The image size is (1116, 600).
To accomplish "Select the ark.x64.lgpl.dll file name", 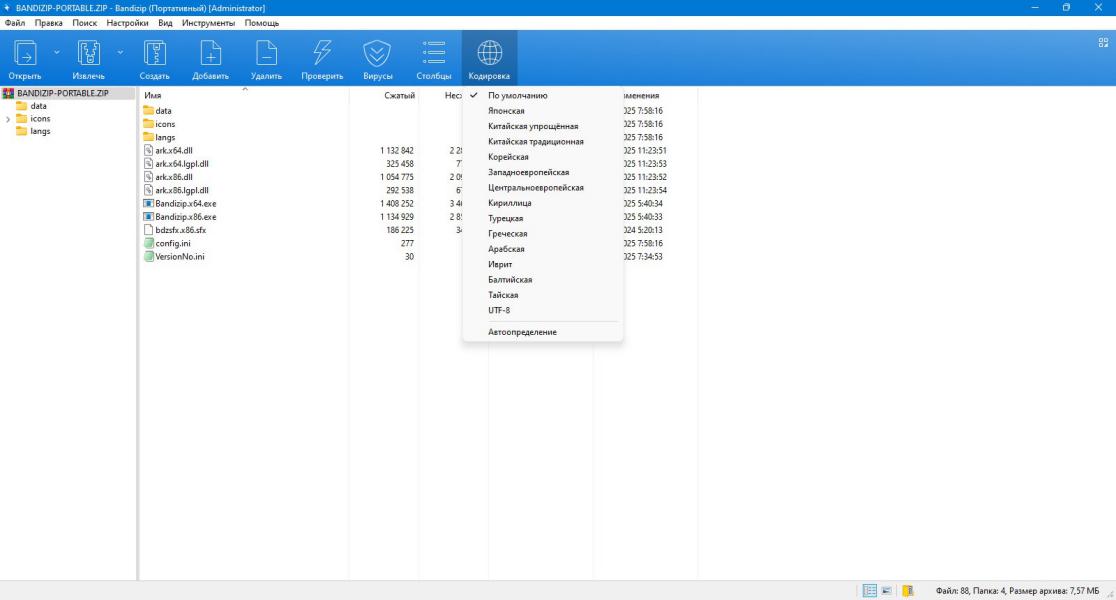I will pos(181,164).
